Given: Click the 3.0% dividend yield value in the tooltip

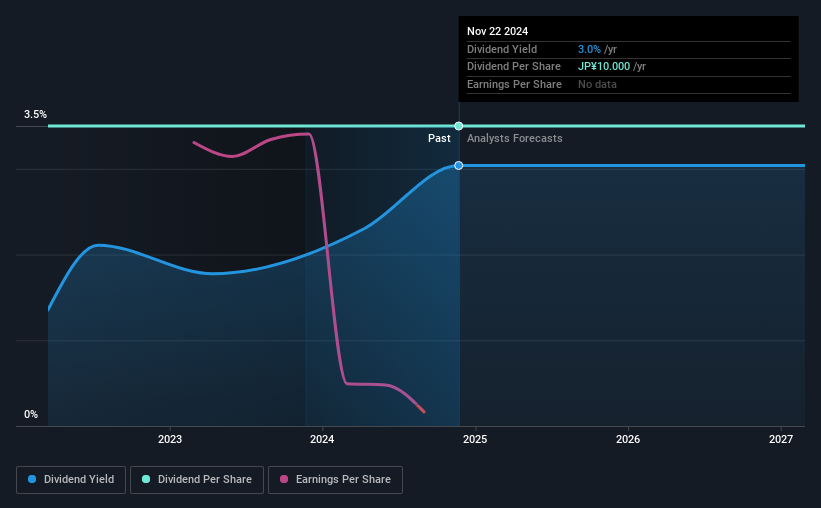Looking at the screenshot, I should (589, 49).
